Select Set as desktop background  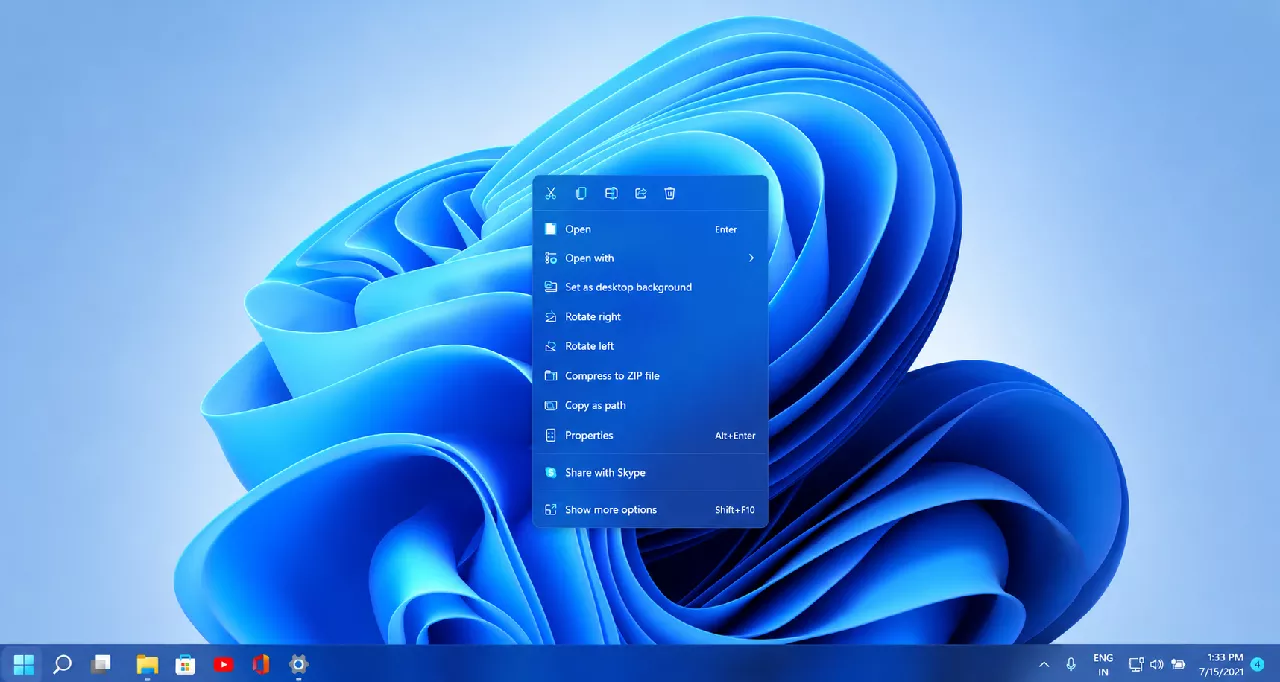[651, 287]
